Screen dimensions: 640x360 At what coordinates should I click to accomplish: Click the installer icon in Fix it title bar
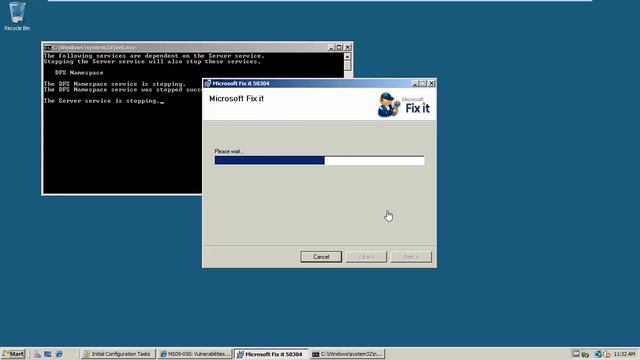207,83
